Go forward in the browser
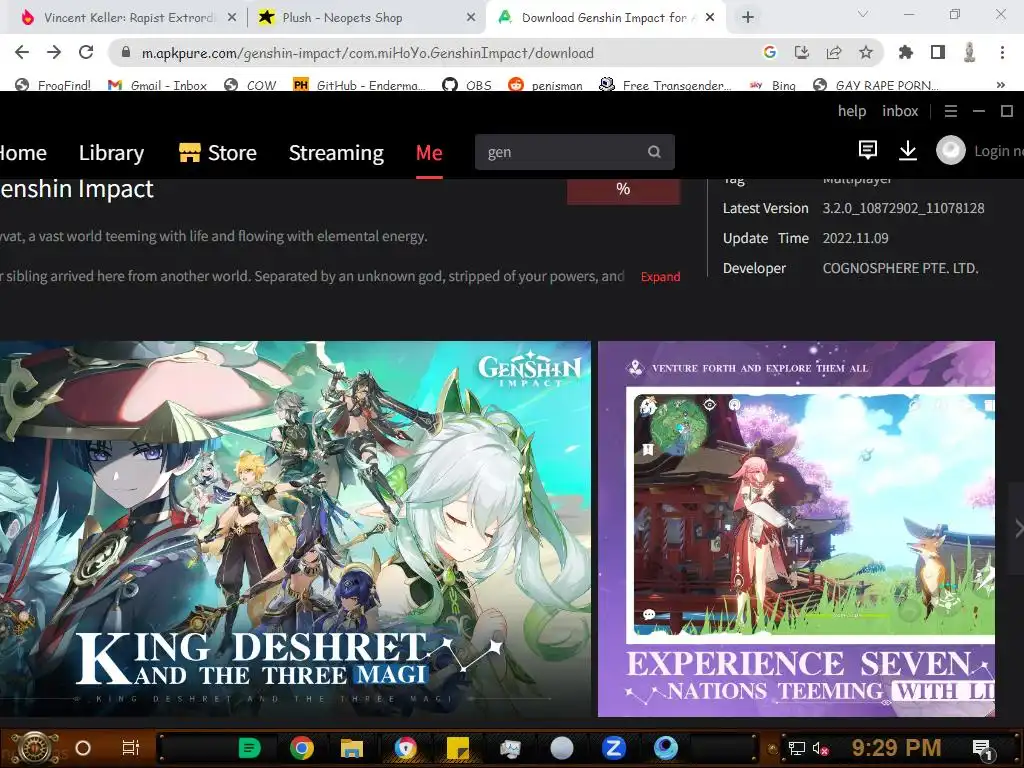 (54, 52)
